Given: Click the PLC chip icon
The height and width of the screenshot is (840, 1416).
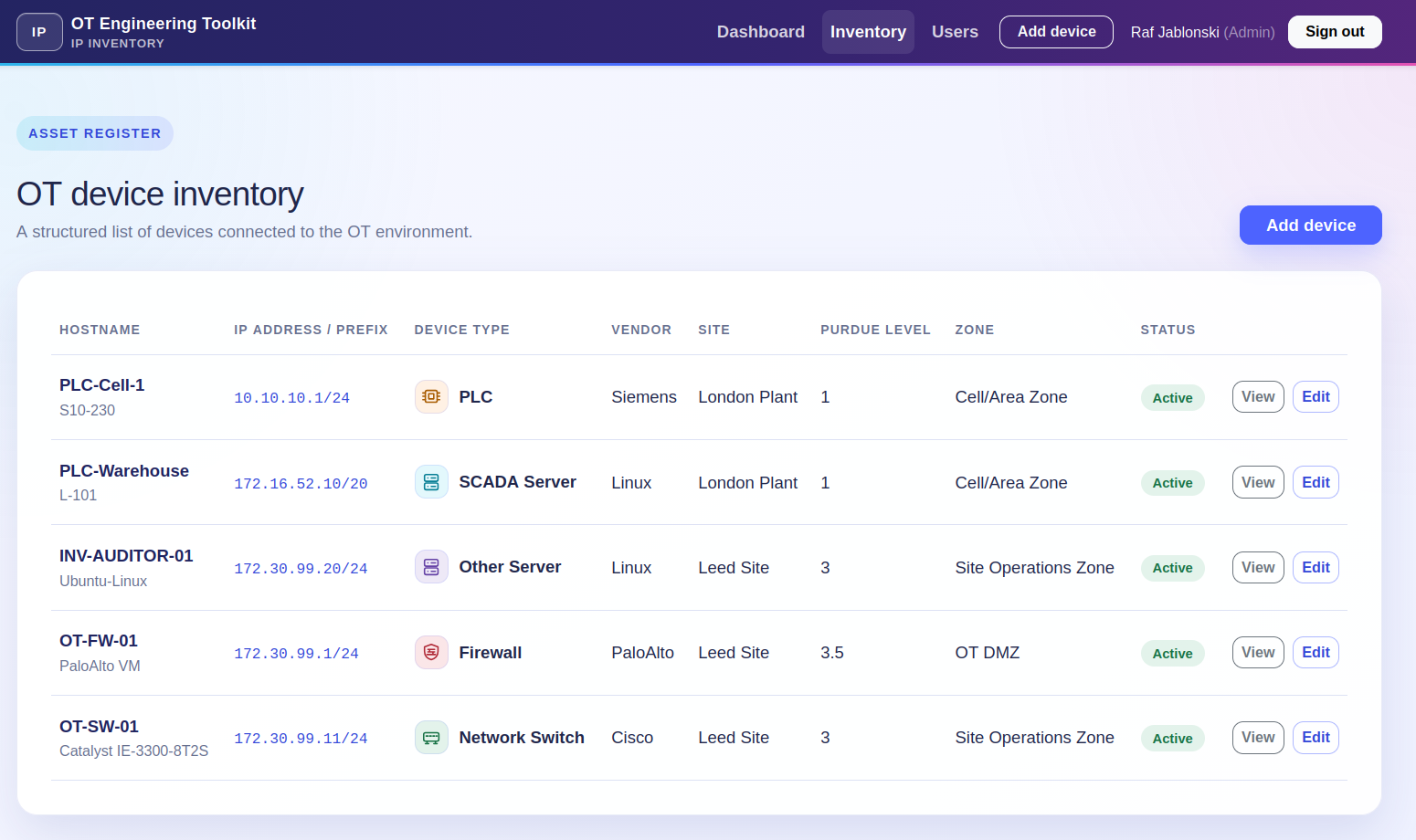Looking at the screenshot, I should 431,397.
